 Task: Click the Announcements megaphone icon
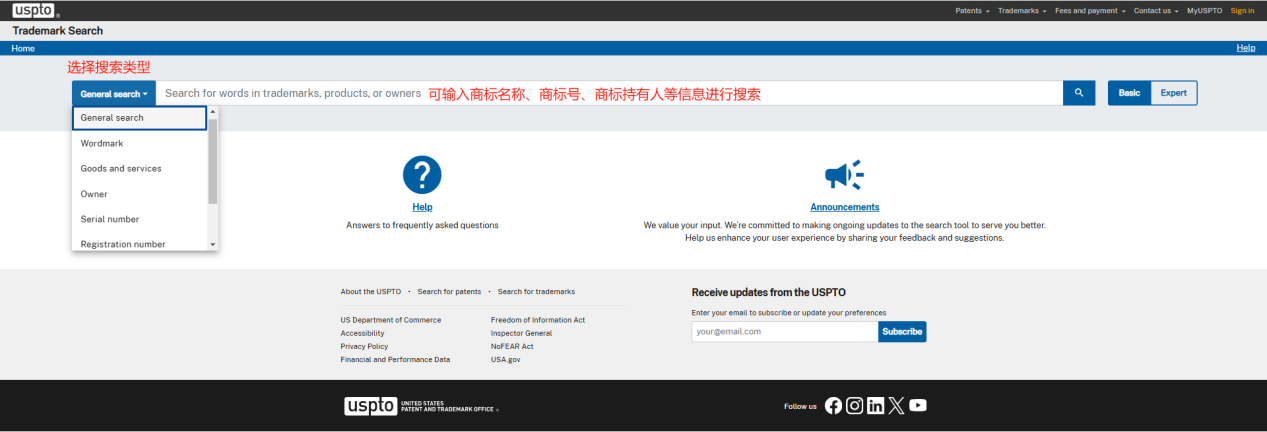pos(844,175)
